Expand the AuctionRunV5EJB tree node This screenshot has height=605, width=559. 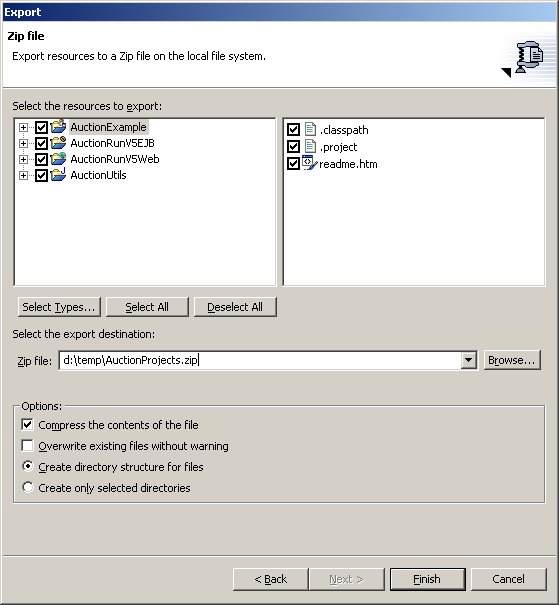[x=24, y=144]
